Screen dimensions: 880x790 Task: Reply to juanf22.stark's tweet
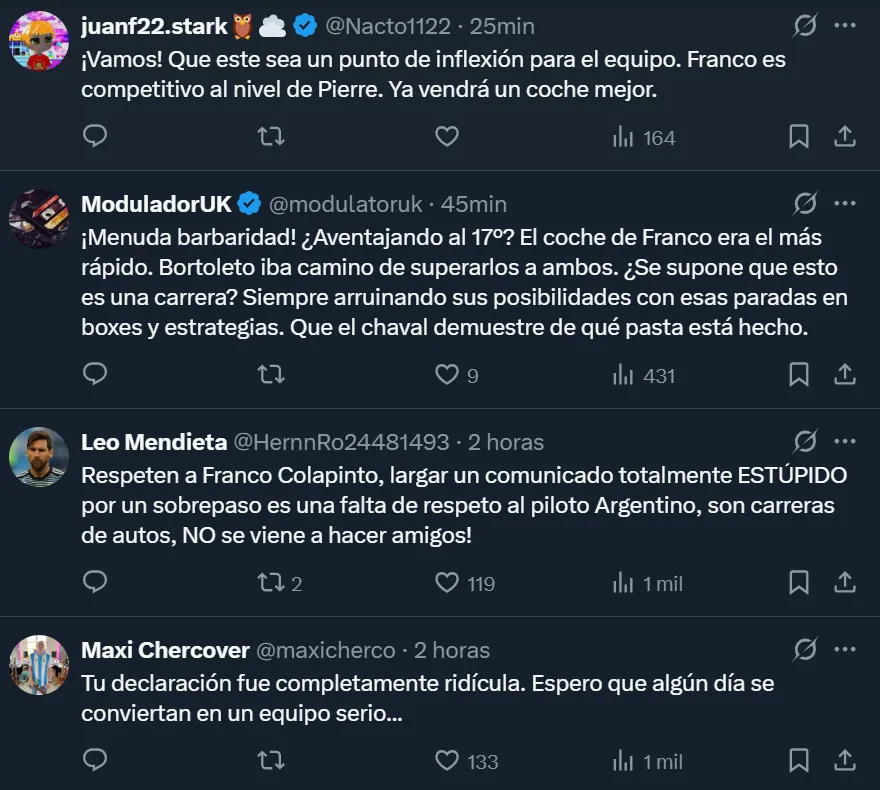click(95, 137)
